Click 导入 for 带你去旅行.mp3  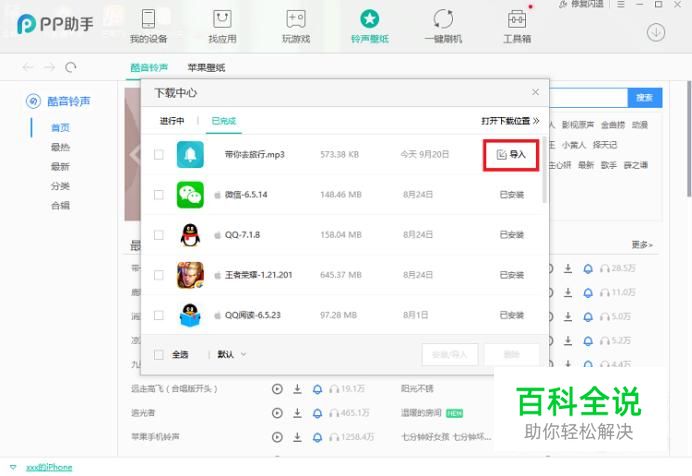(x=511, y=154)
